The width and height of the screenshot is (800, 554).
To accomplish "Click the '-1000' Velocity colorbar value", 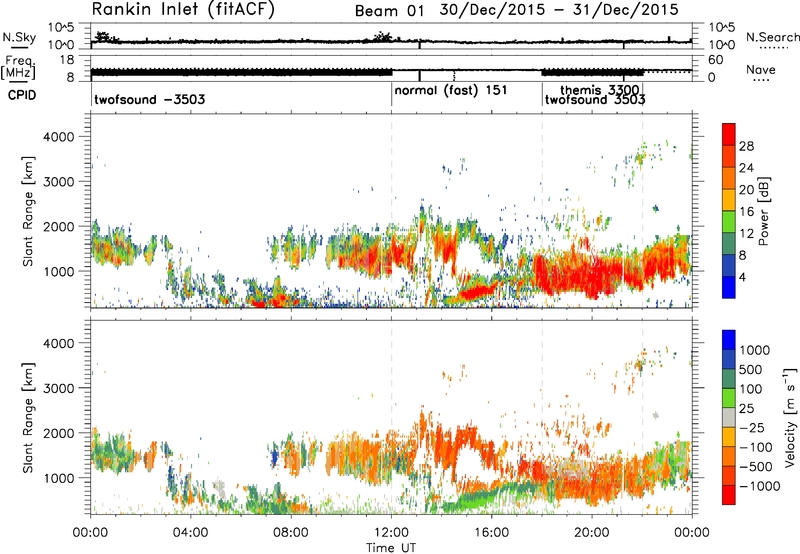I will tap(759, 486).
